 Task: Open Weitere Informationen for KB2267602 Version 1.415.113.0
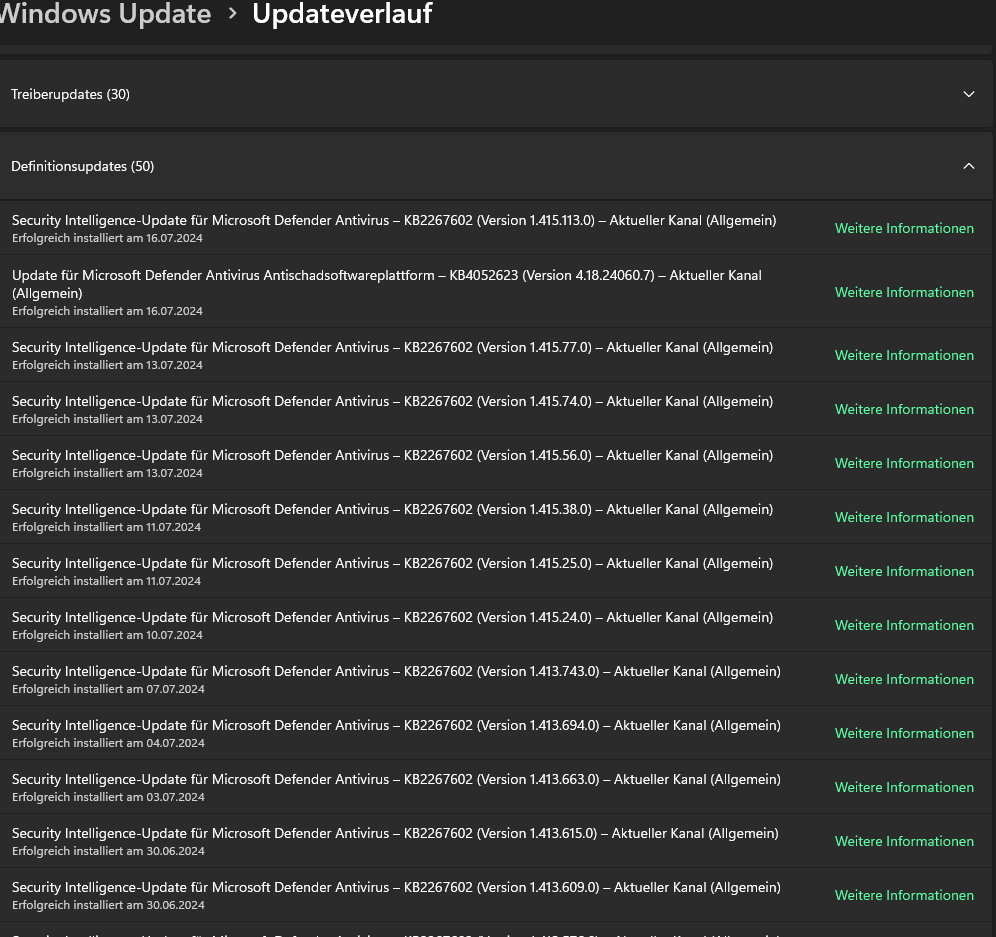pyautogui.click(x=904, y=228)
